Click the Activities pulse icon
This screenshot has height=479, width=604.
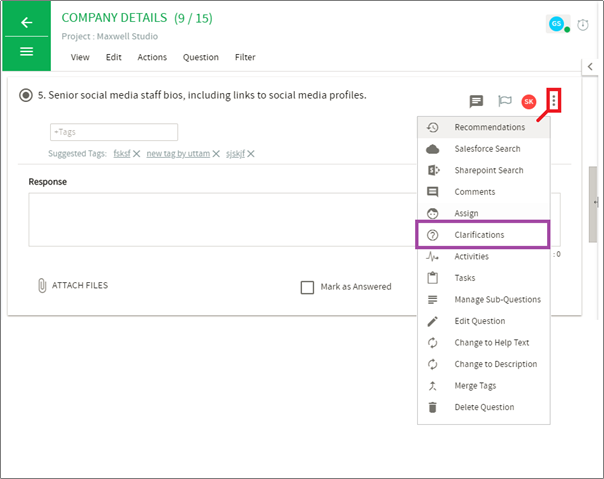tap(433, 256)
